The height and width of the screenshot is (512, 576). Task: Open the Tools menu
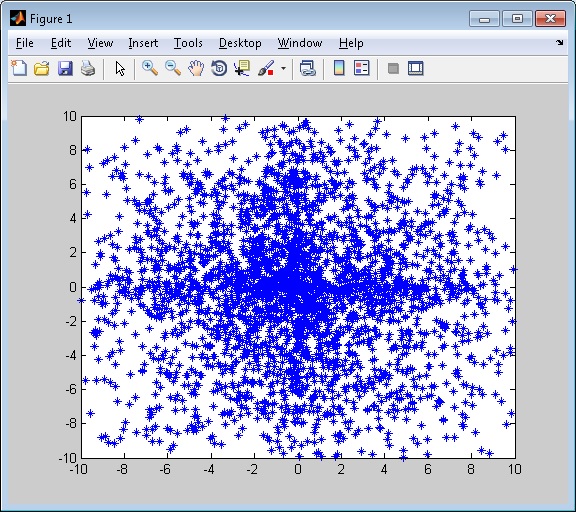click(188, 43)
